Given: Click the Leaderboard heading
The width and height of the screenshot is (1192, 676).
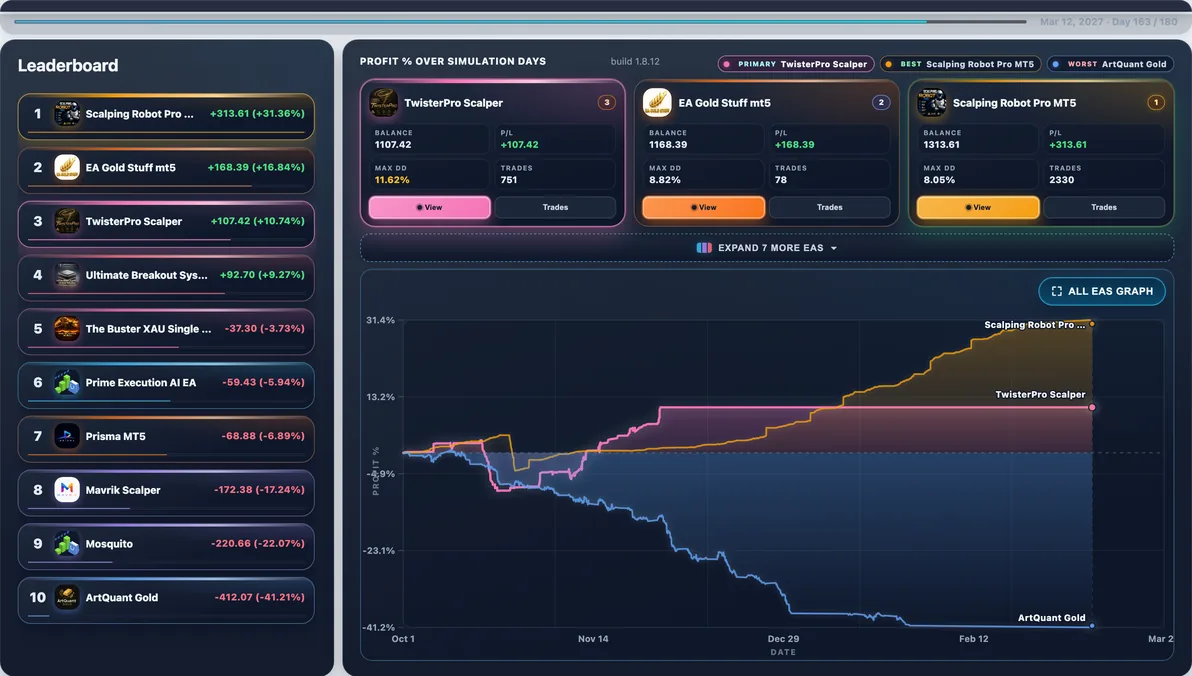Looking at the screenshot, I should pyautogui.click(x=68, y=65).
